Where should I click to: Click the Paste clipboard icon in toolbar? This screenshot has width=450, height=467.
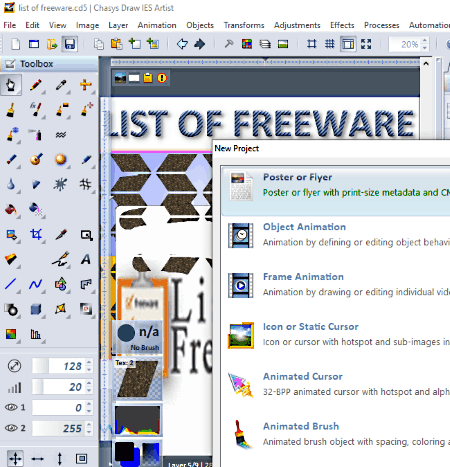[x=116, y=44]
